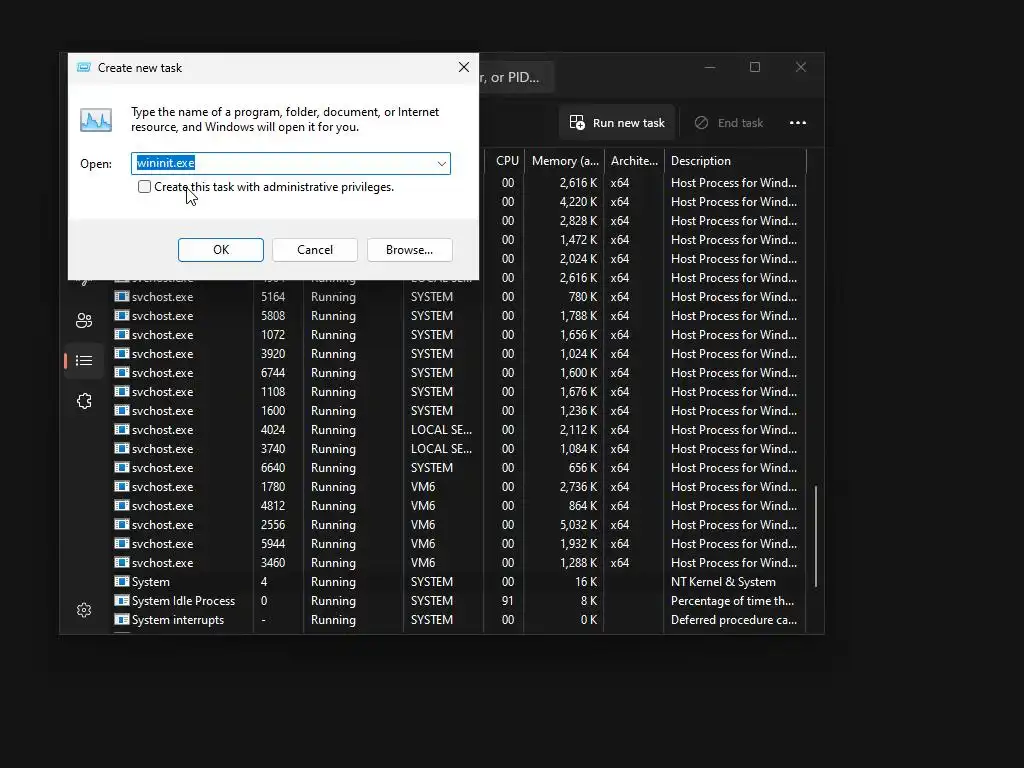The image size is (1024, 768).
Task: Click the Run dialog graph icon
Action: click(96, 120)
